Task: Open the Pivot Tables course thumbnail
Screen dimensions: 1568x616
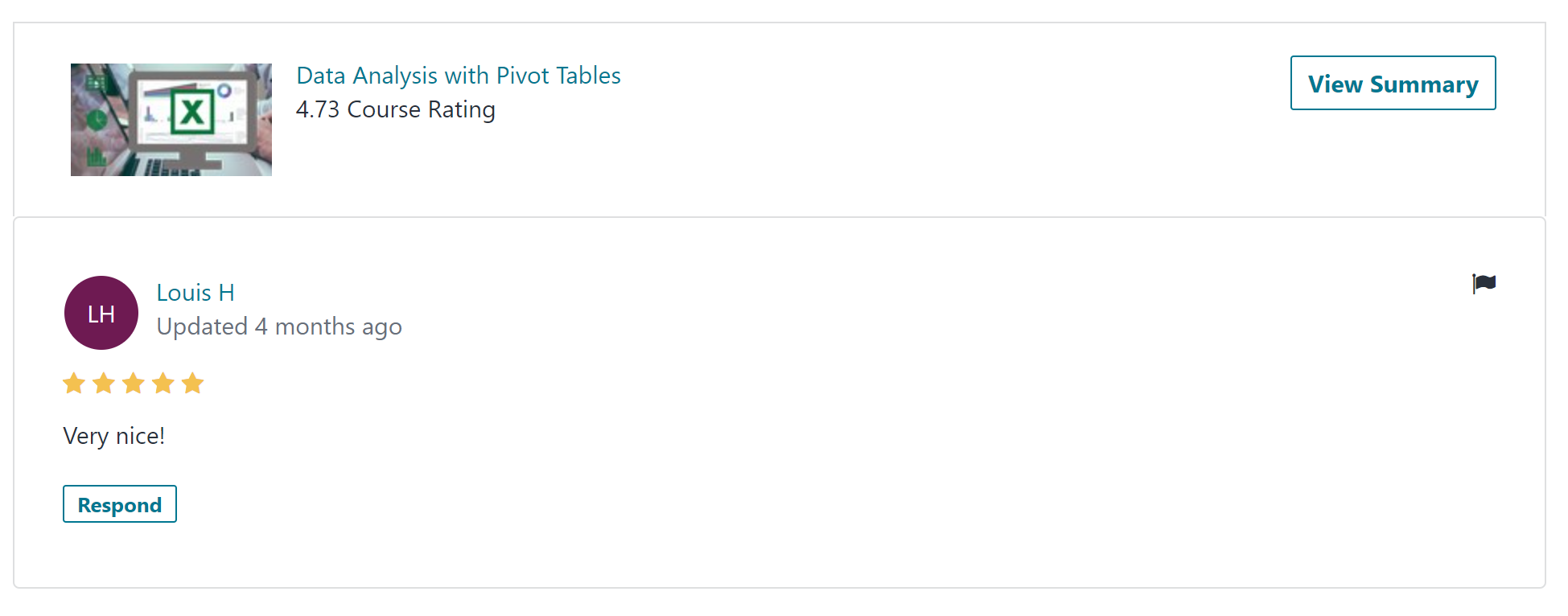Action: 171,120
